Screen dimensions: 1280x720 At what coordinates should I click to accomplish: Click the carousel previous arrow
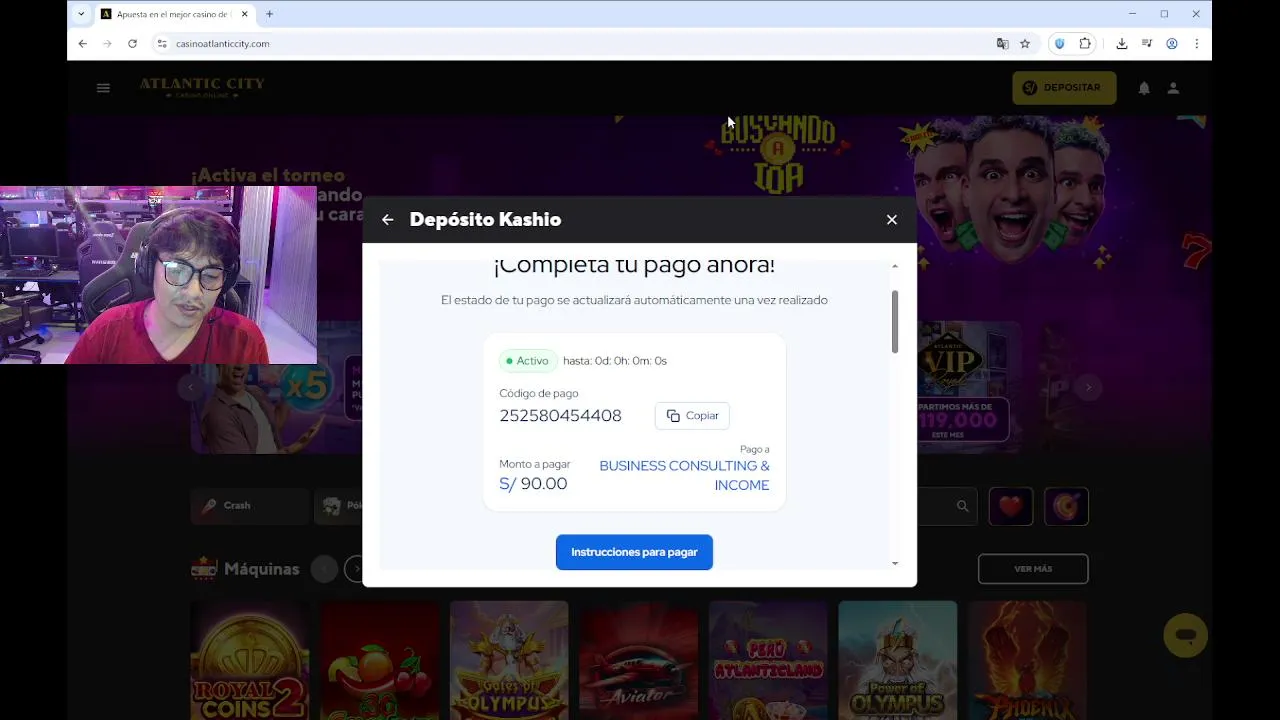pyautogui.click(x=191, y=387)
